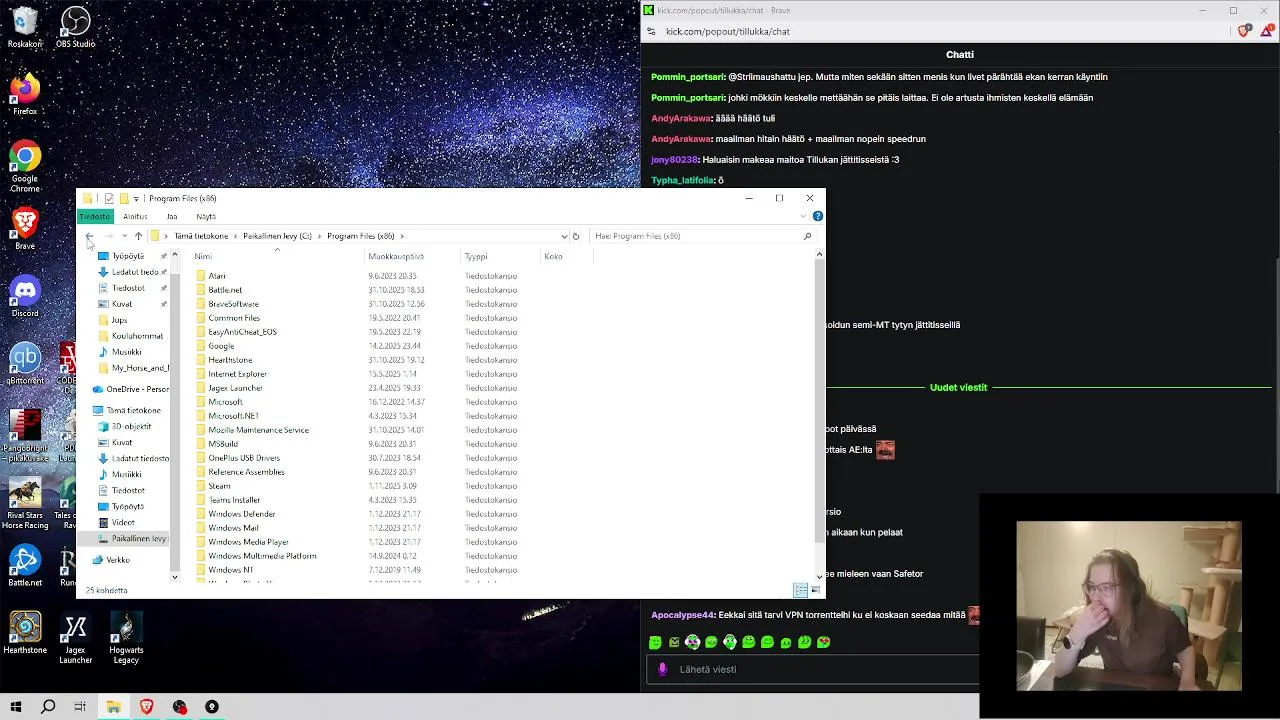The image size is (1280, 720).
Task: Open the Discord desktop shortcut
Action: tap(25, 297)
